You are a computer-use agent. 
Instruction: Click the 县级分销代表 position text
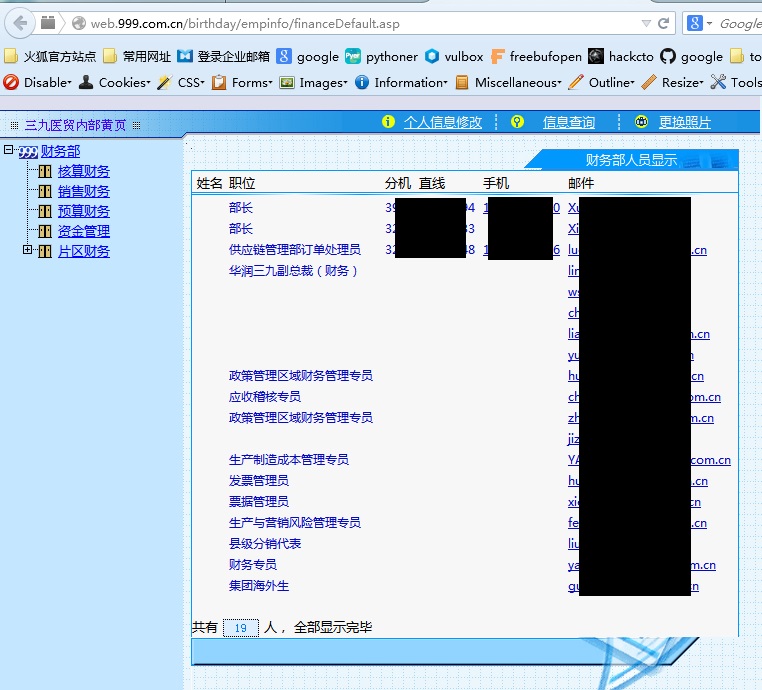tap(264, 544)
